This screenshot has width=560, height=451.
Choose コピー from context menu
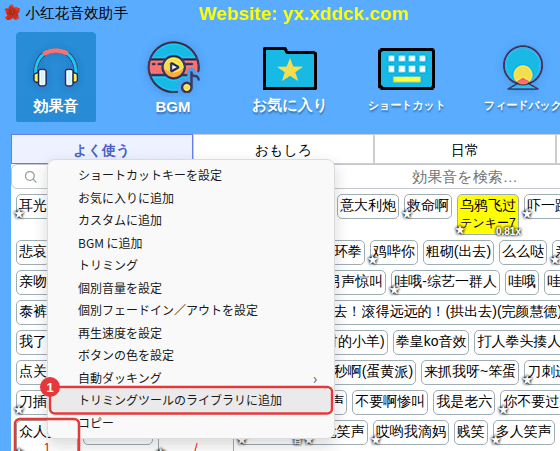point(191,423)
